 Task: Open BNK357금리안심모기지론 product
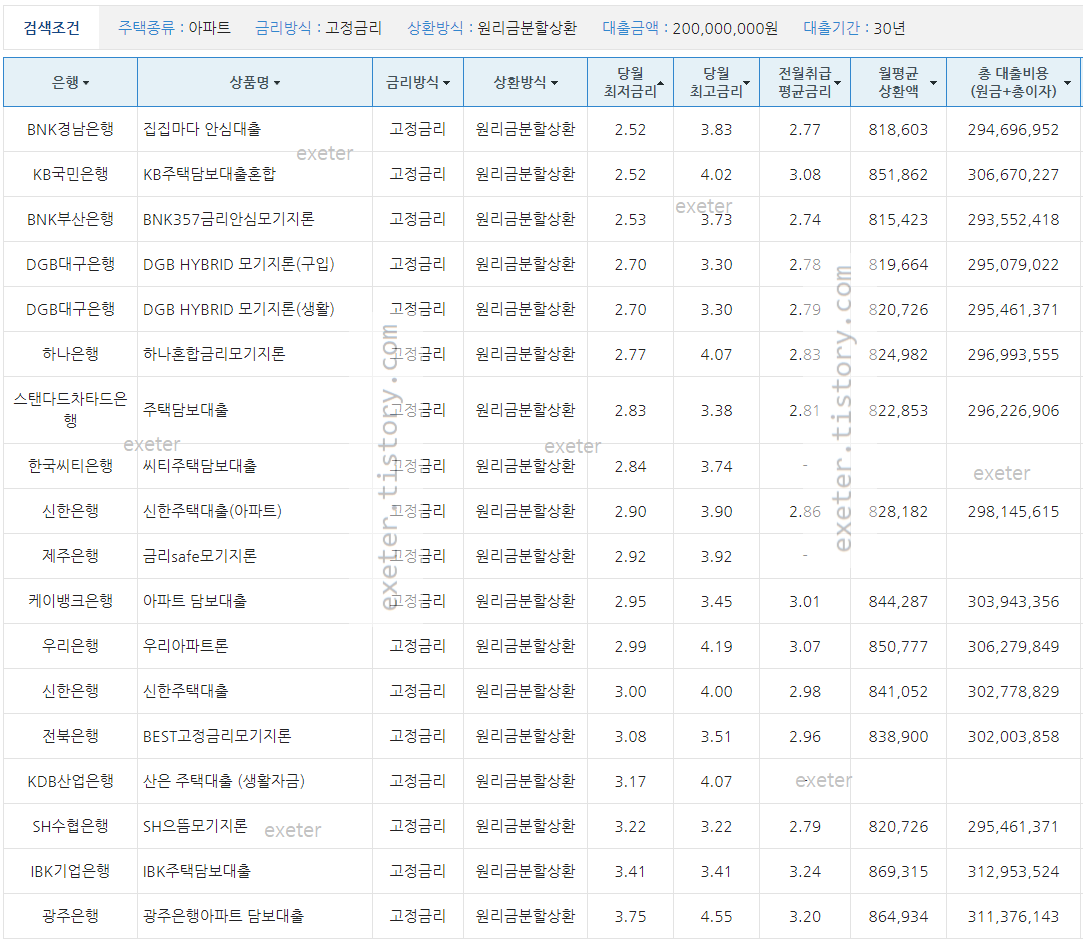pos(229,219)
